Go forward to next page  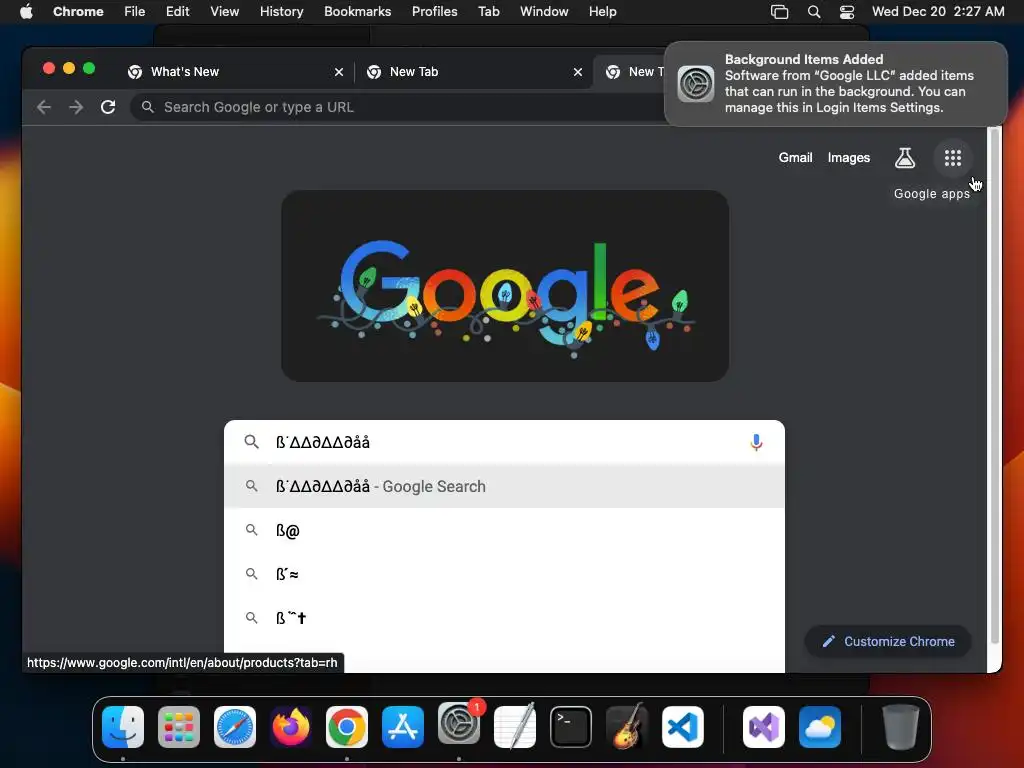(76, 107)
